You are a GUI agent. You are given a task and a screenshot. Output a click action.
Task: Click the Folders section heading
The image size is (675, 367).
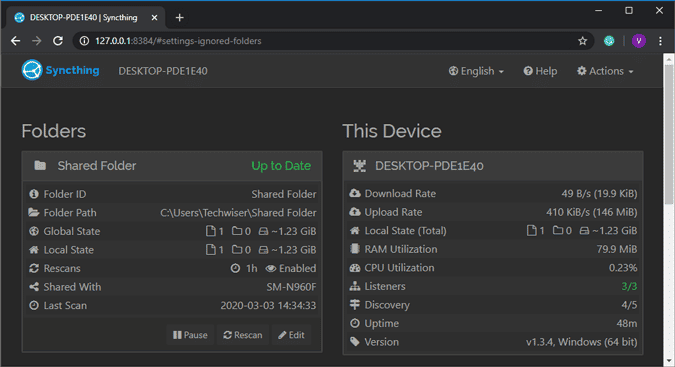(x=54, y=131)
